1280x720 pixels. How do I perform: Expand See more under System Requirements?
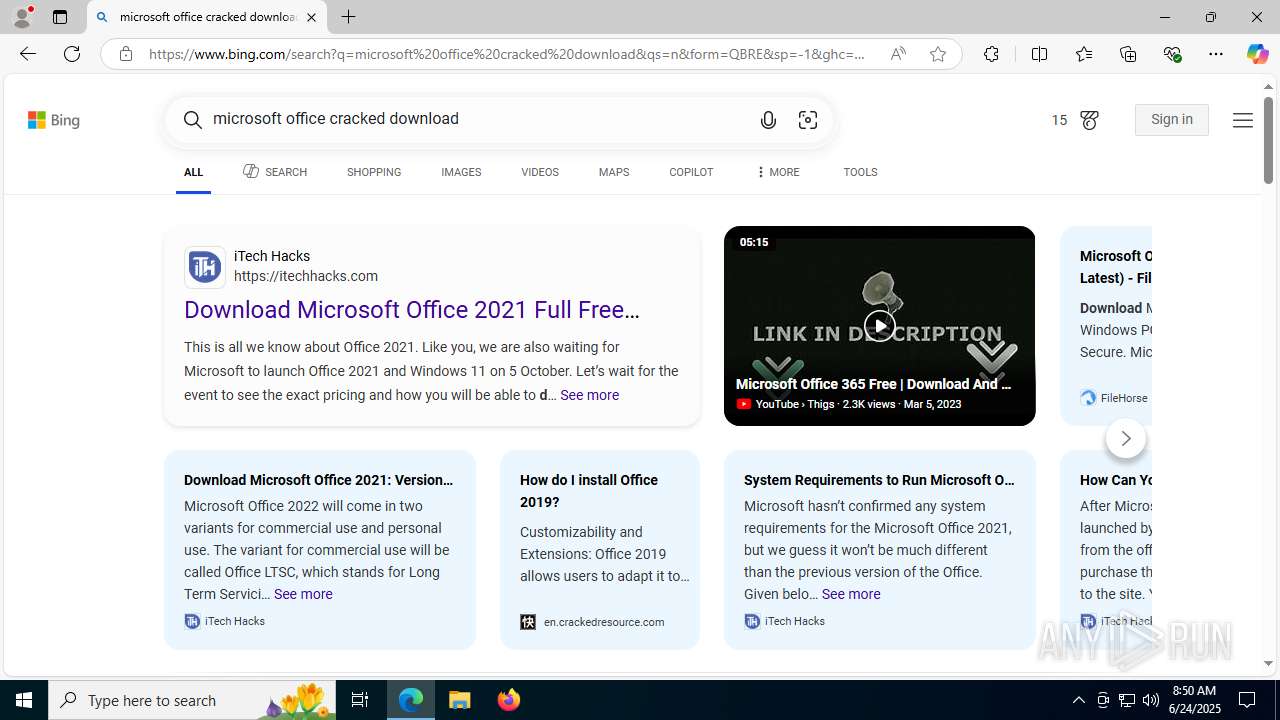pyautogui.click(x=851, y=594)
